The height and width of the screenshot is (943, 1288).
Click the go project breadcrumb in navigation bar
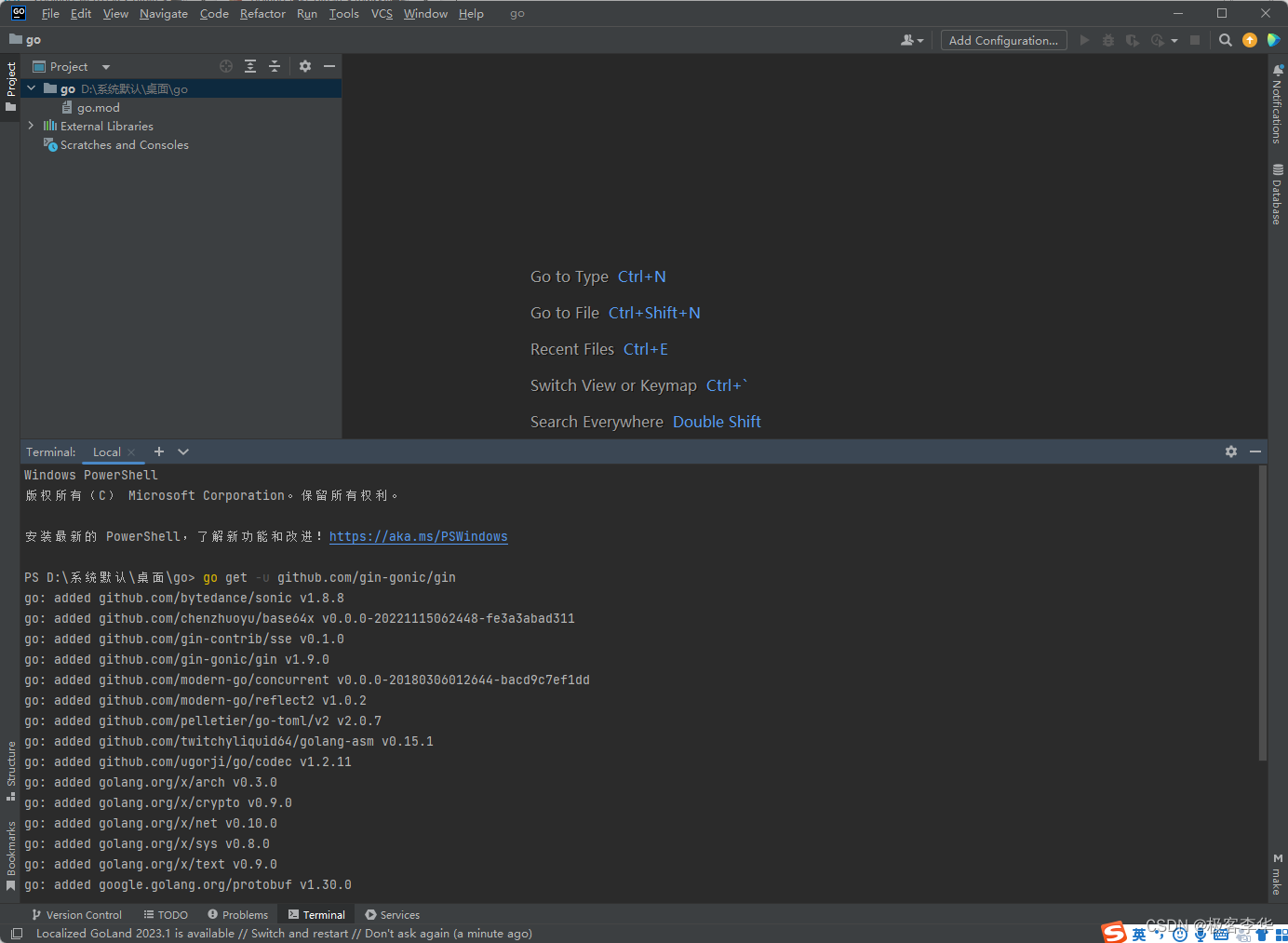[x=25, y=40]
